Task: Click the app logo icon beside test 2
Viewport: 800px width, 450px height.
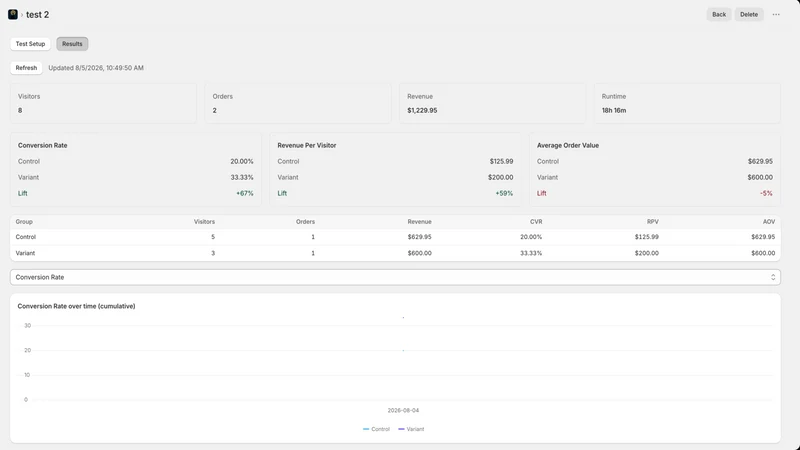Action: point(13,14)
